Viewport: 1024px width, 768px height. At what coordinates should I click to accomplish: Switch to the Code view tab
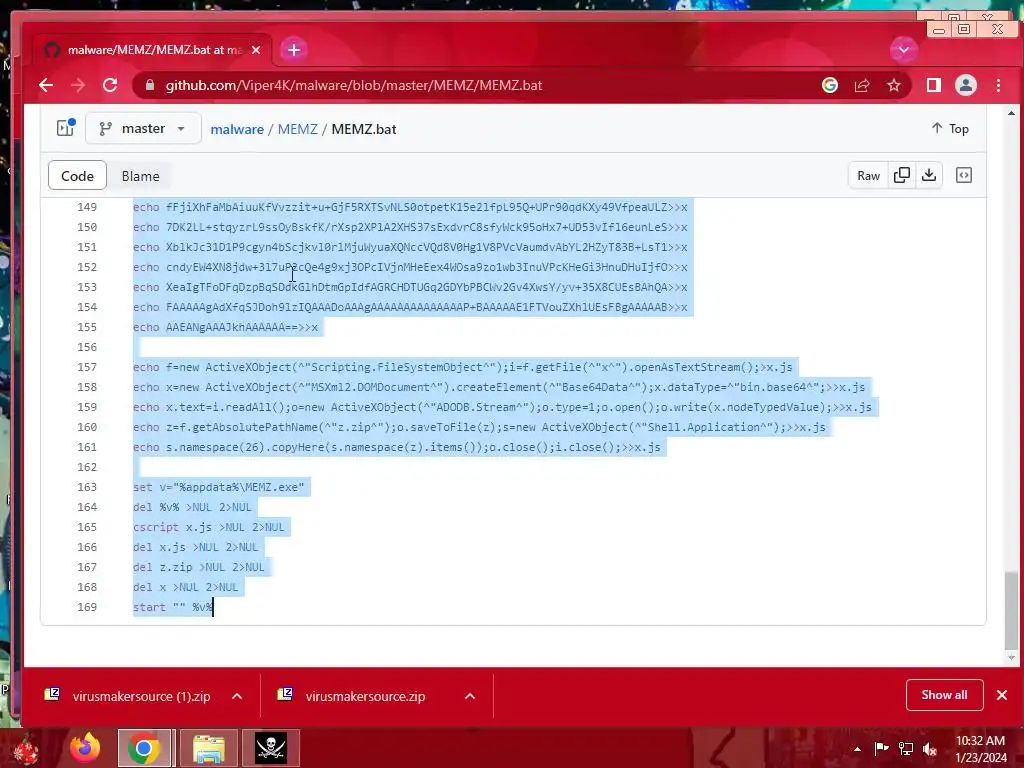pyautogui.click(x=77, y=176)
